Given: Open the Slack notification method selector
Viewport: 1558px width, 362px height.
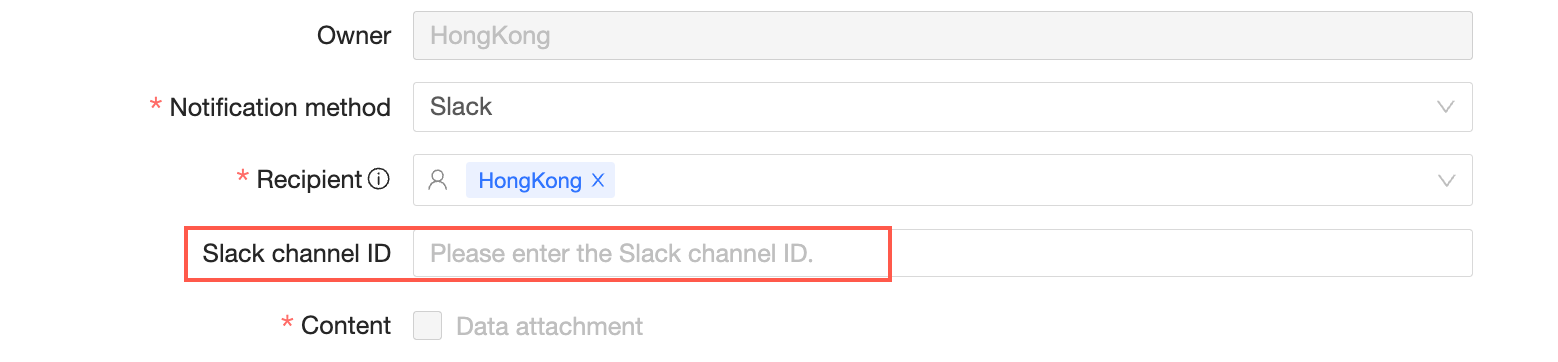Looking at the screenshot, I should pyautogui.click(x=942, y=107).
